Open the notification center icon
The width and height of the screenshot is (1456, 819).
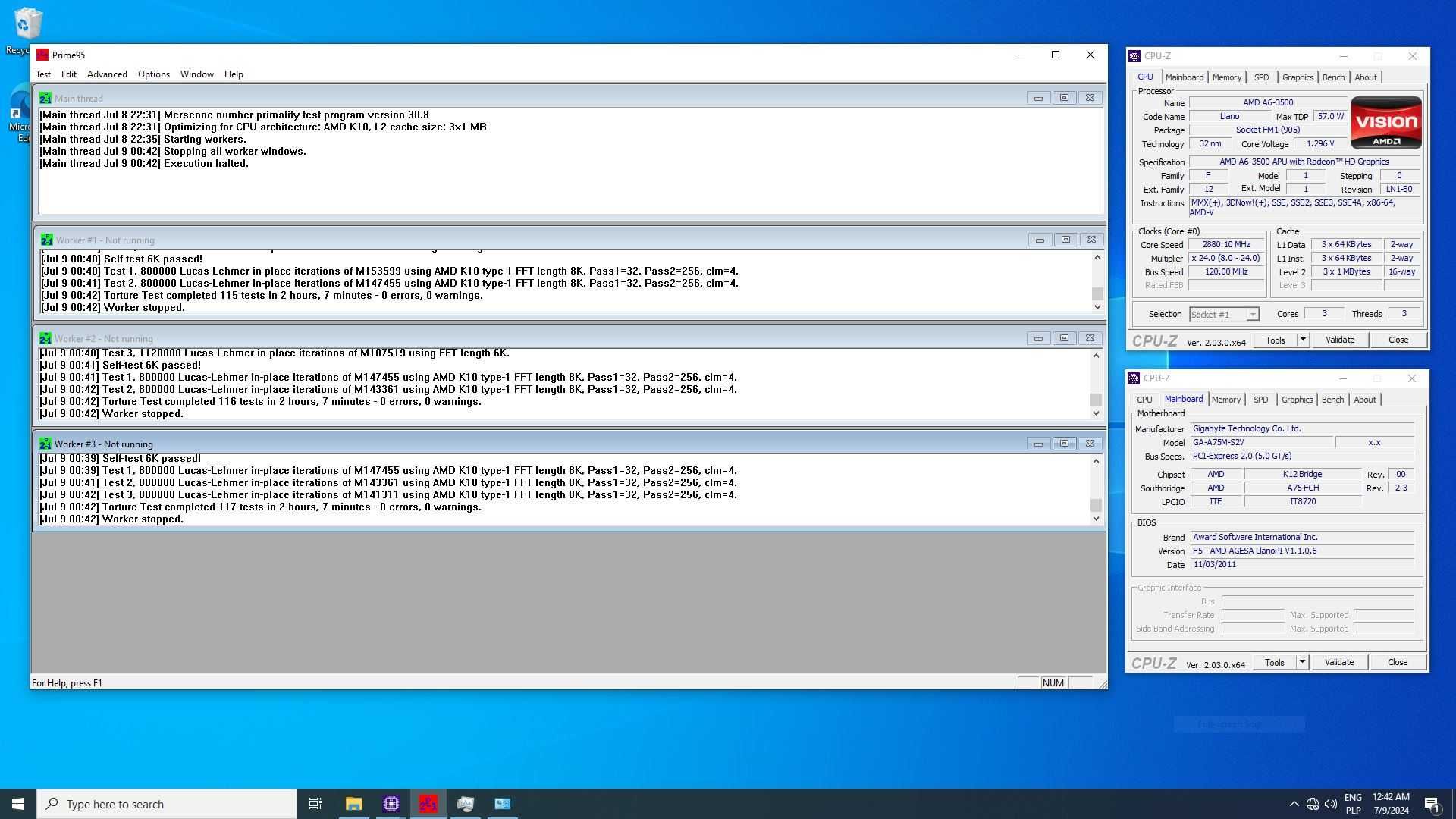(x=1432, y=804)
